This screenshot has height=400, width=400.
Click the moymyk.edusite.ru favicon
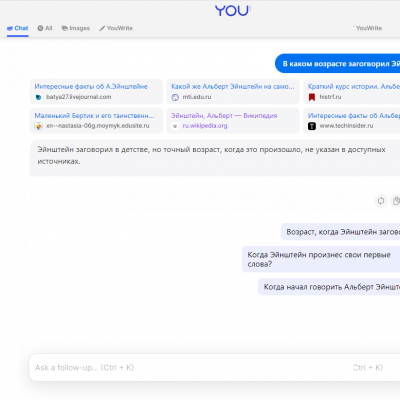[39, 126]
